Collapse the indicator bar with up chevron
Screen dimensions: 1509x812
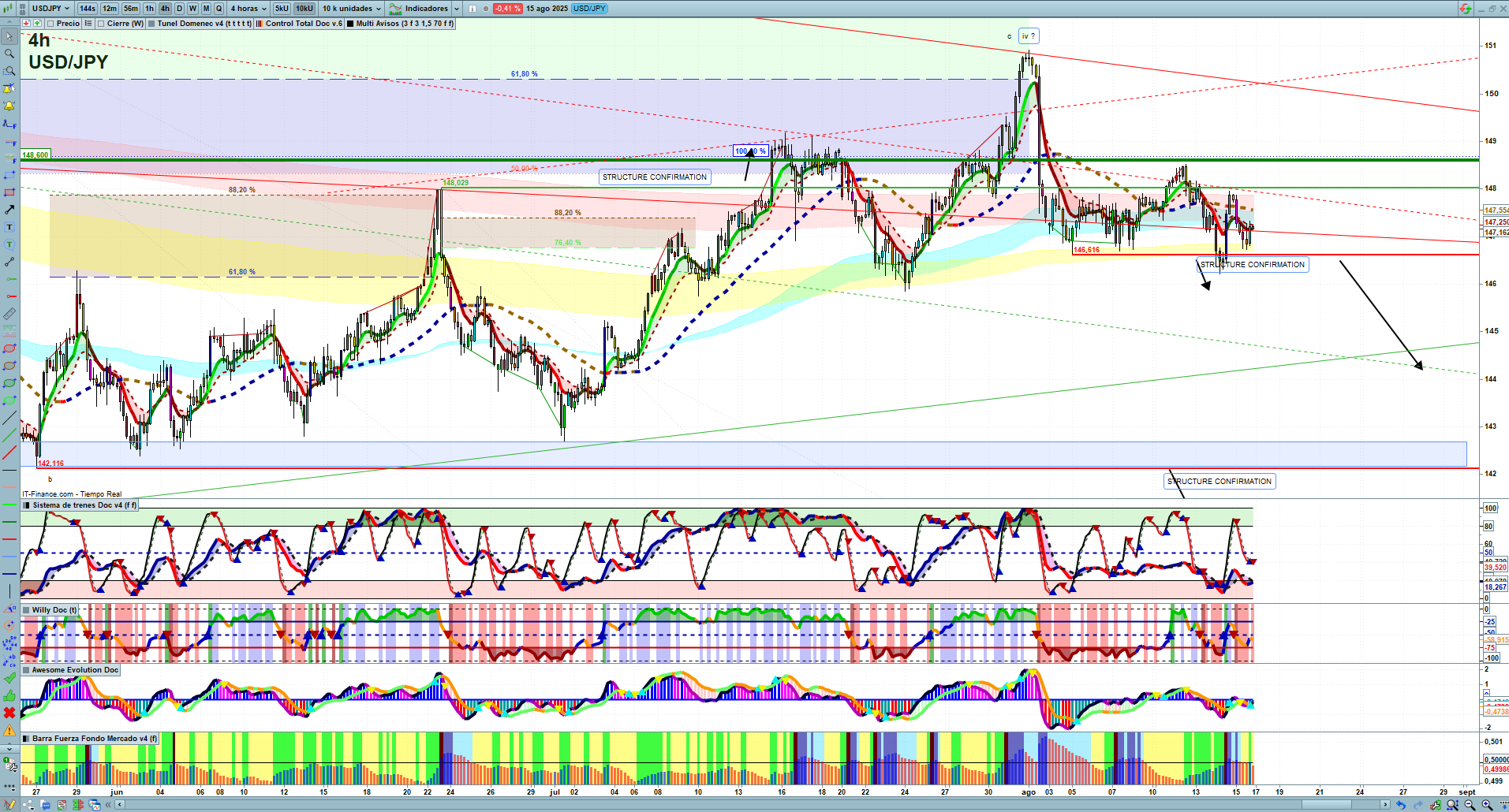(x=9, y=24)
